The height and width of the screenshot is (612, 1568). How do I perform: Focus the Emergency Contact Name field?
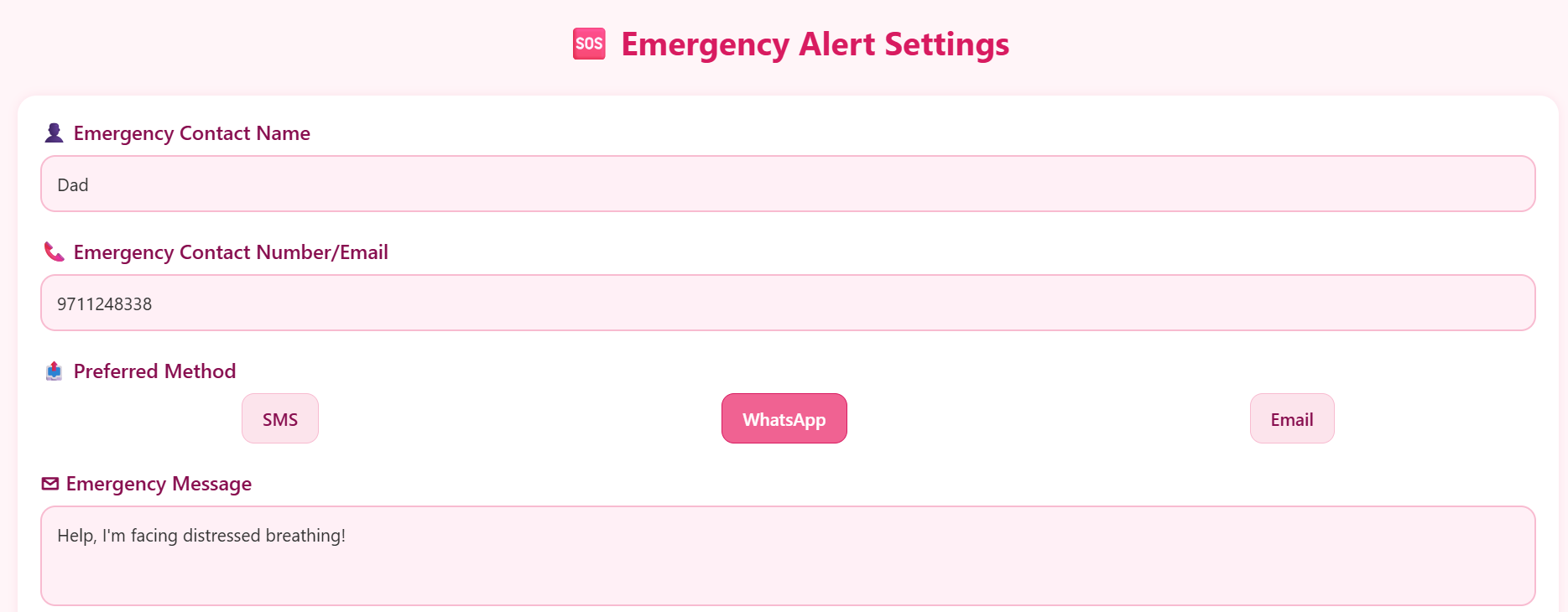787,184
